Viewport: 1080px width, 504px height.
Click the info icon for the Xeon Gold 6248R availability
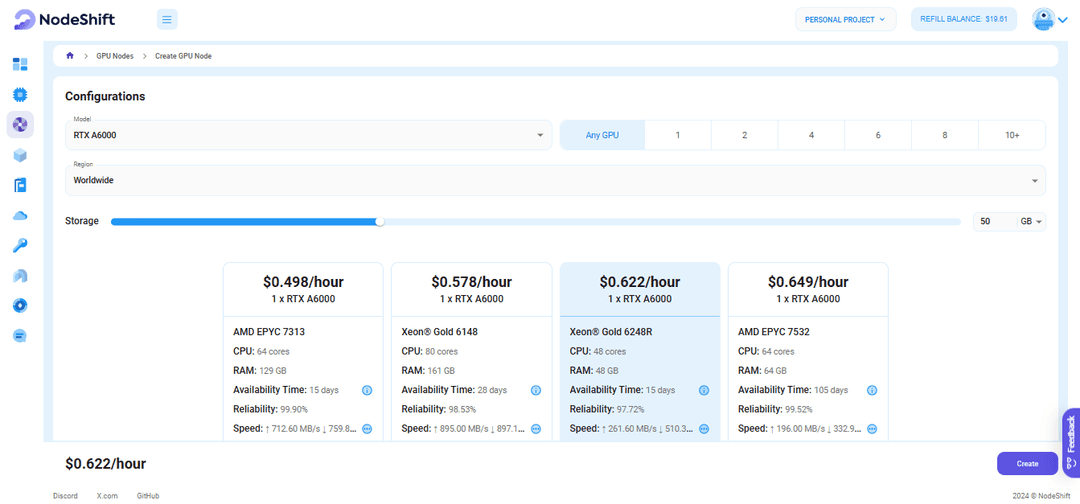[704, 390]
